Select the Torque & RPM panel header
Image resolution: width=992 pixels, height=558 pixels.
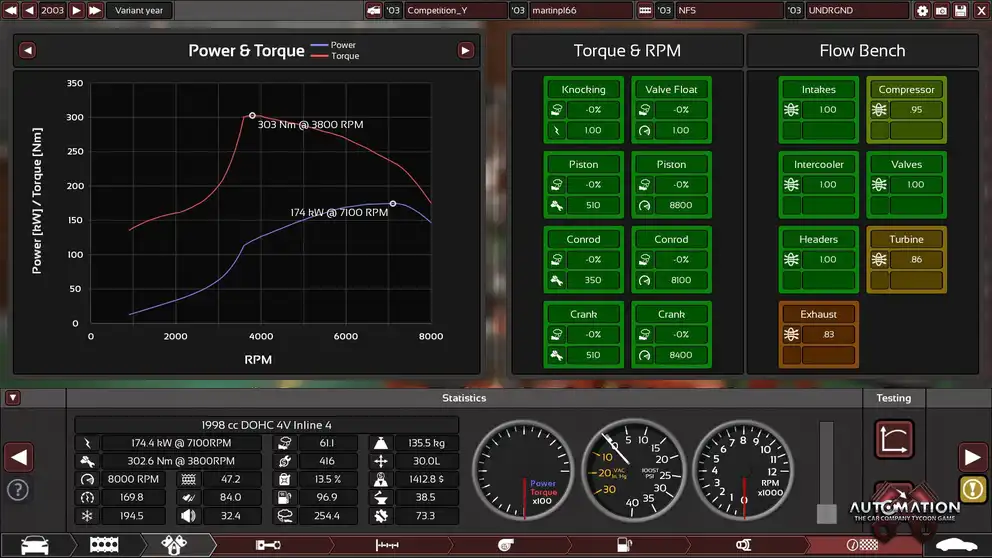[x=627, y=51]
